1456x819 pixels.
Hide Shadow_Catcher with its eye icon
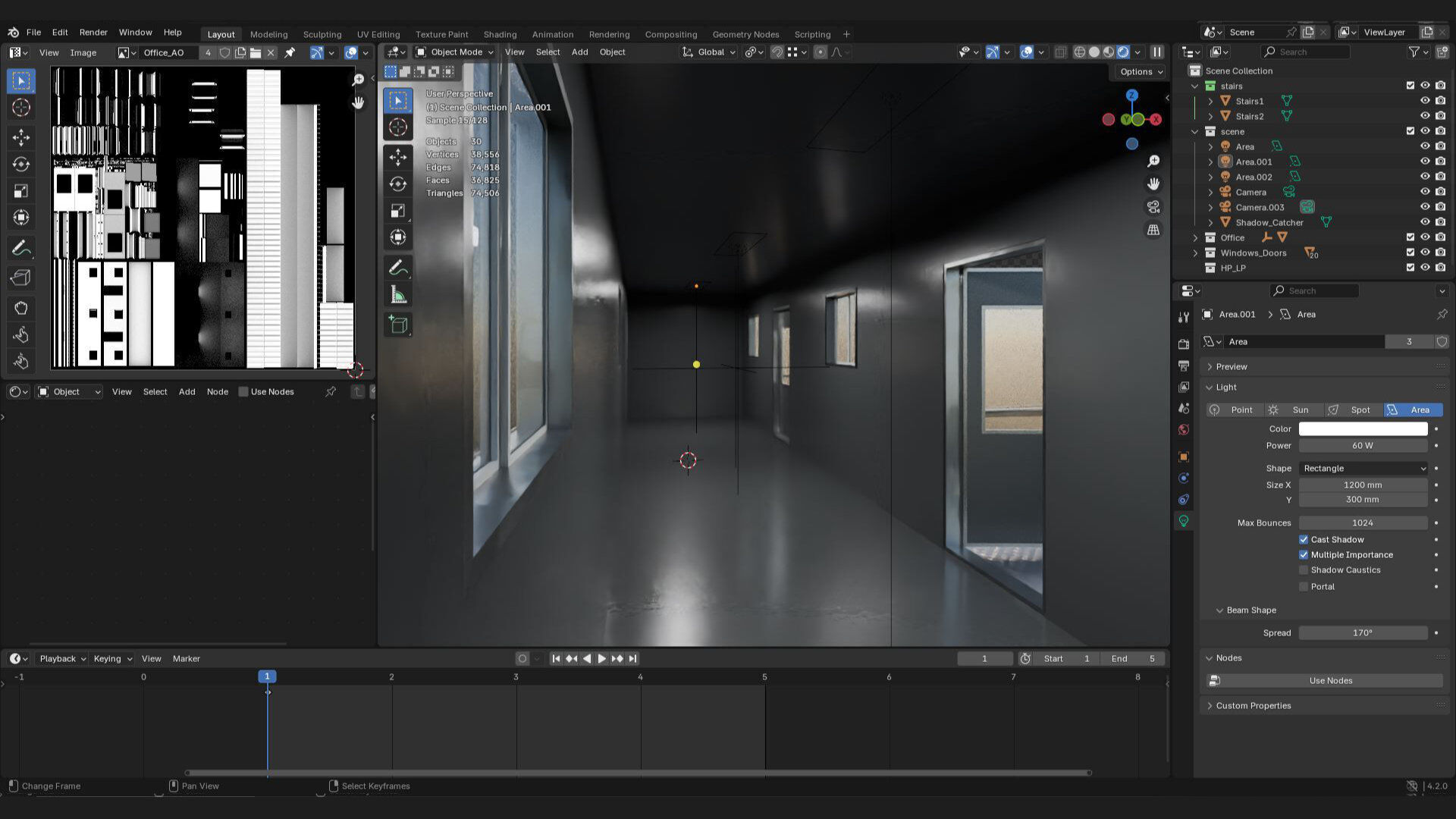tap(1425, 222)
